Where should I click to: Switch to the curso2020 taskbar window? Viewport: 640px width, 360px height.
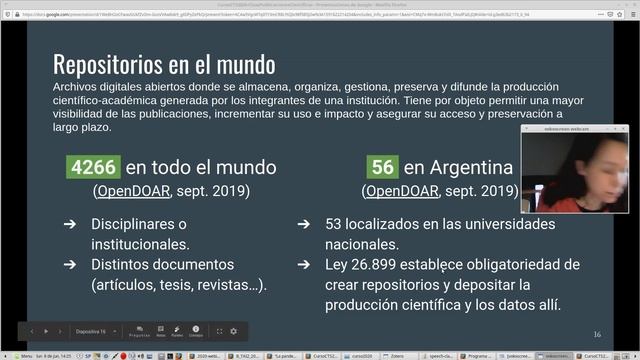[359, 356]
